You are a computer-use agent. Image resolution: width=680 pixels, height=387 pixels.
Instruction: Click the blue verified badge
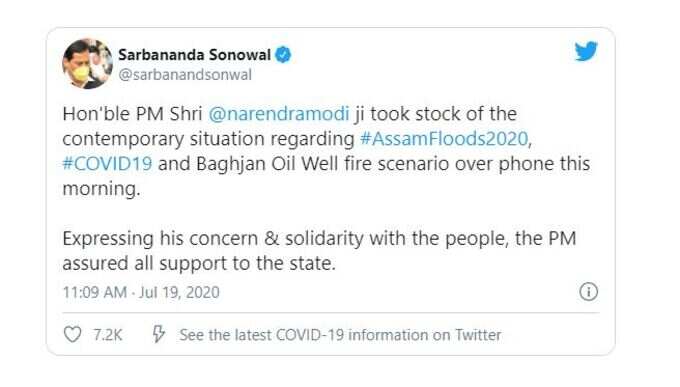point(284,55)
